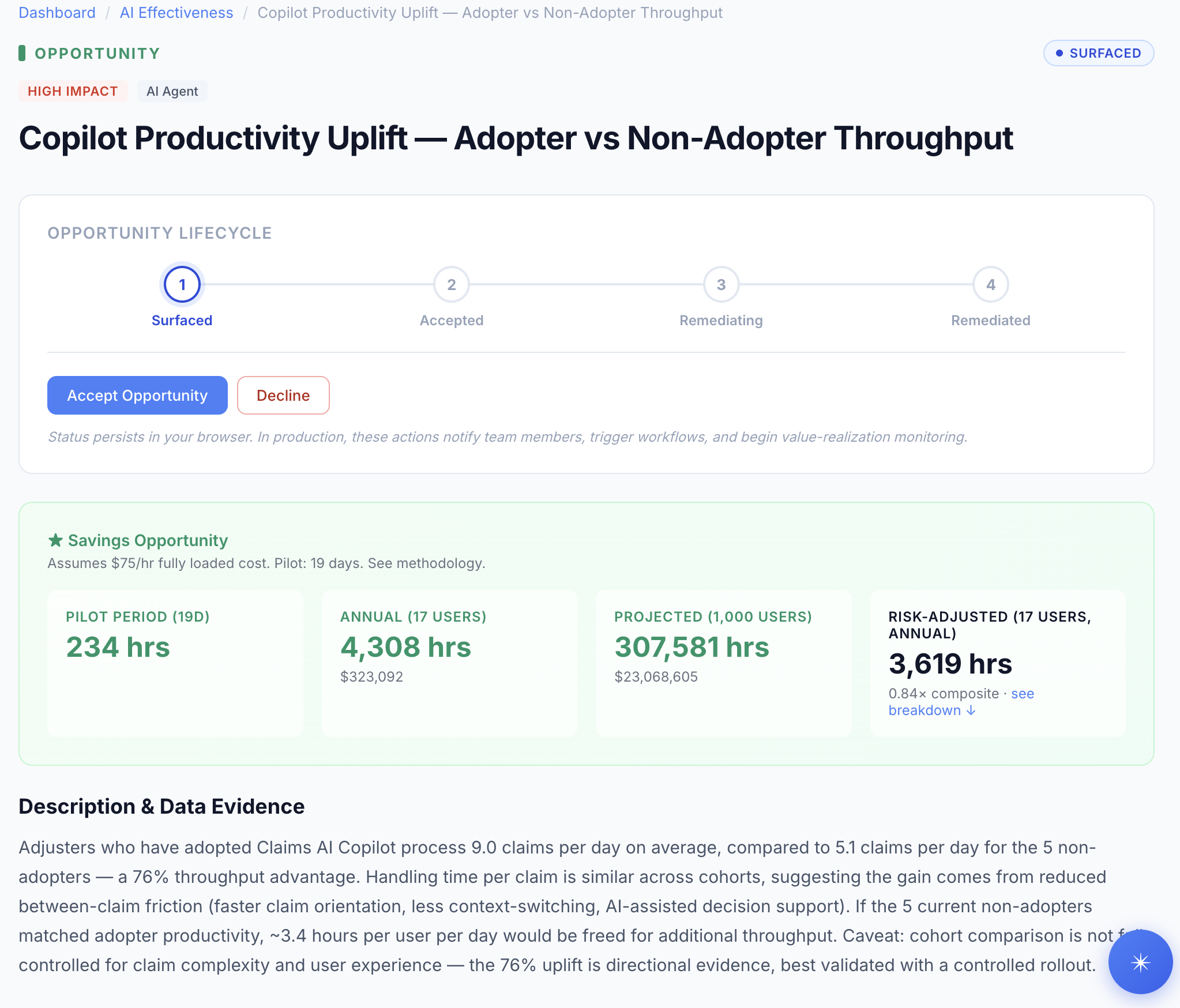This screenshot has width=1180, height=1008.
Task: Toggle the SURFACED status badge
Action: point(1099,52)
